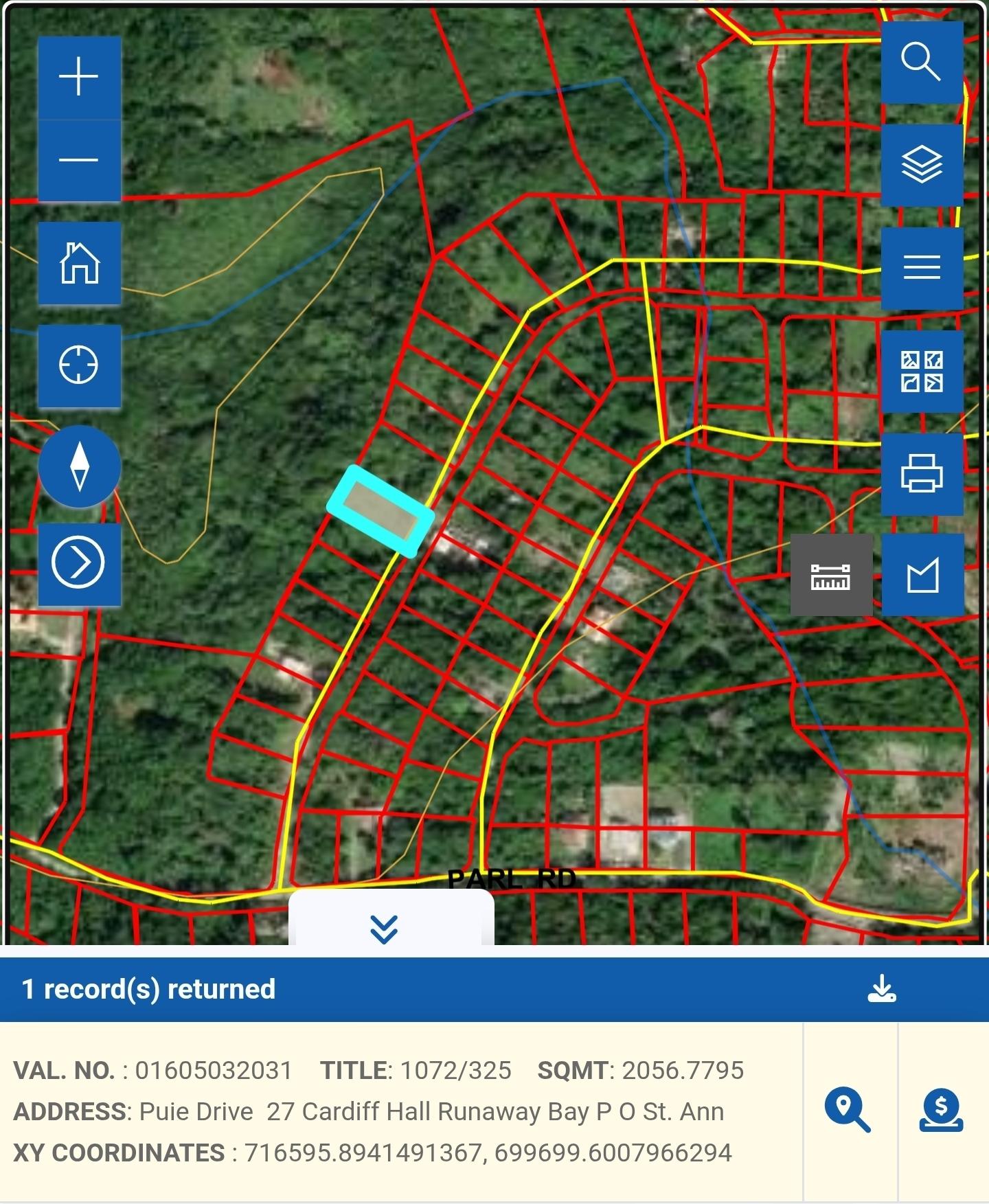Image resolution: width=989 pixels, height=1204 pixels.
Task: Open the area measure tool
Action: 922,576
